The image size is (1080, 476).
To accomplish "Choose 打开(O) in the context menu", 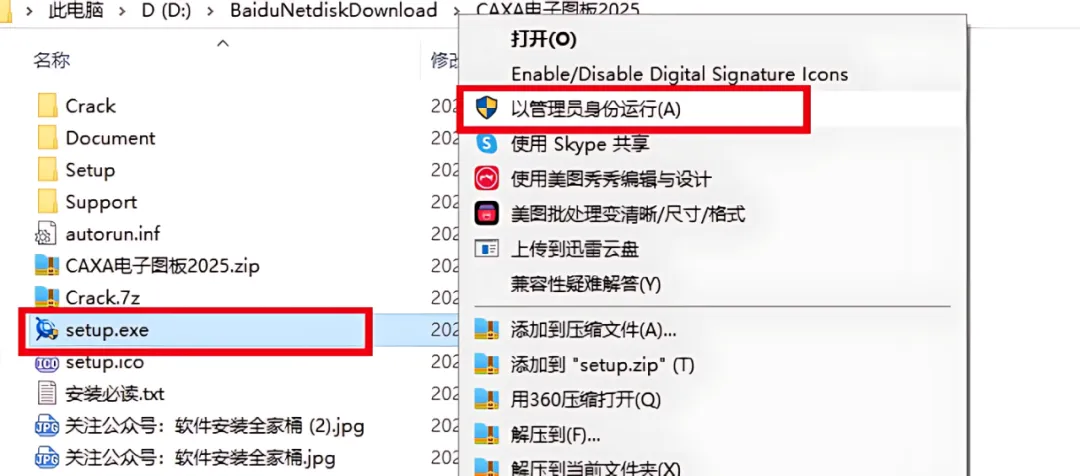I will [543, 39].
